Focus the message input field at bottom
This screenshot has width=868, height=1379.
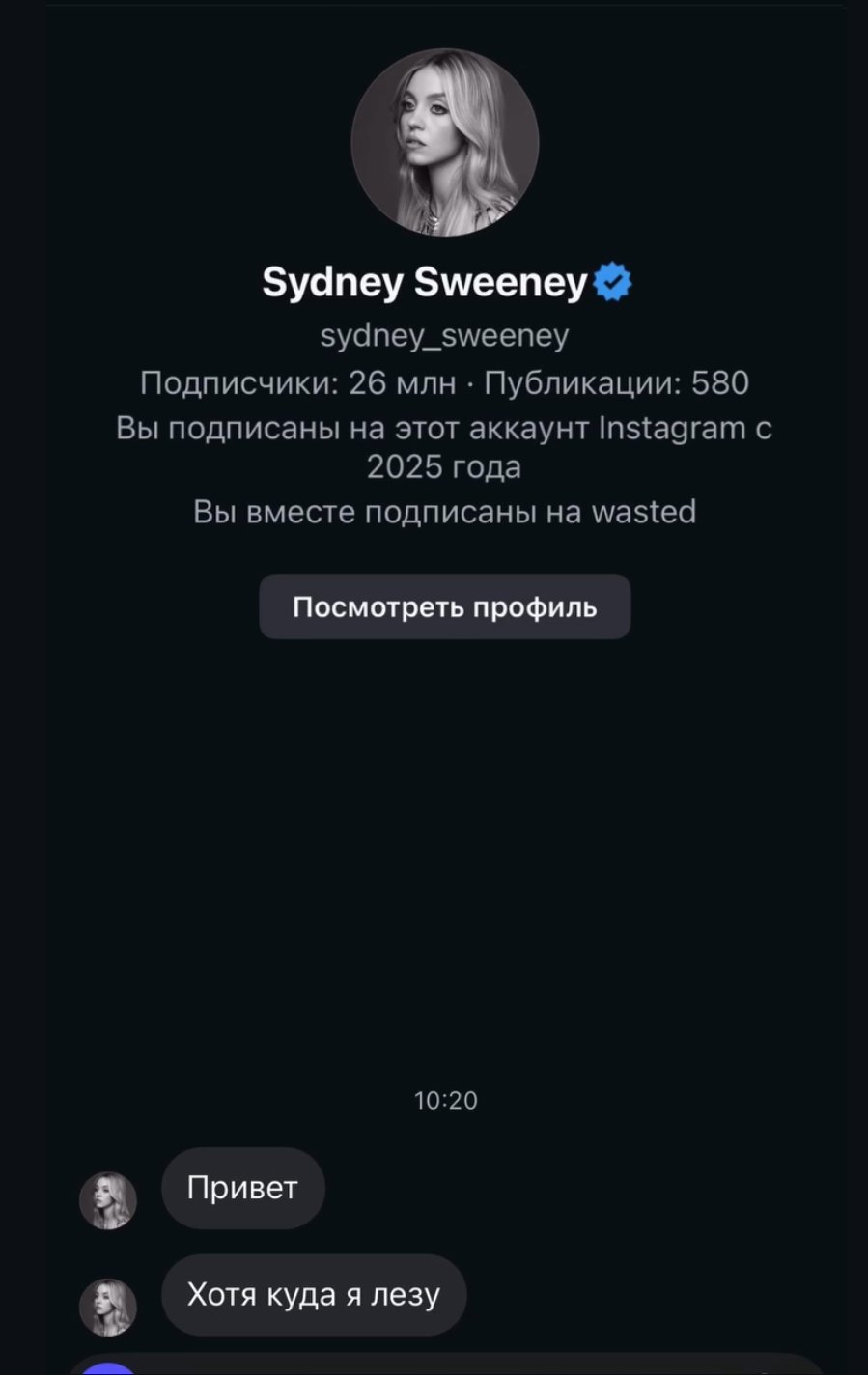point(444,1368)
